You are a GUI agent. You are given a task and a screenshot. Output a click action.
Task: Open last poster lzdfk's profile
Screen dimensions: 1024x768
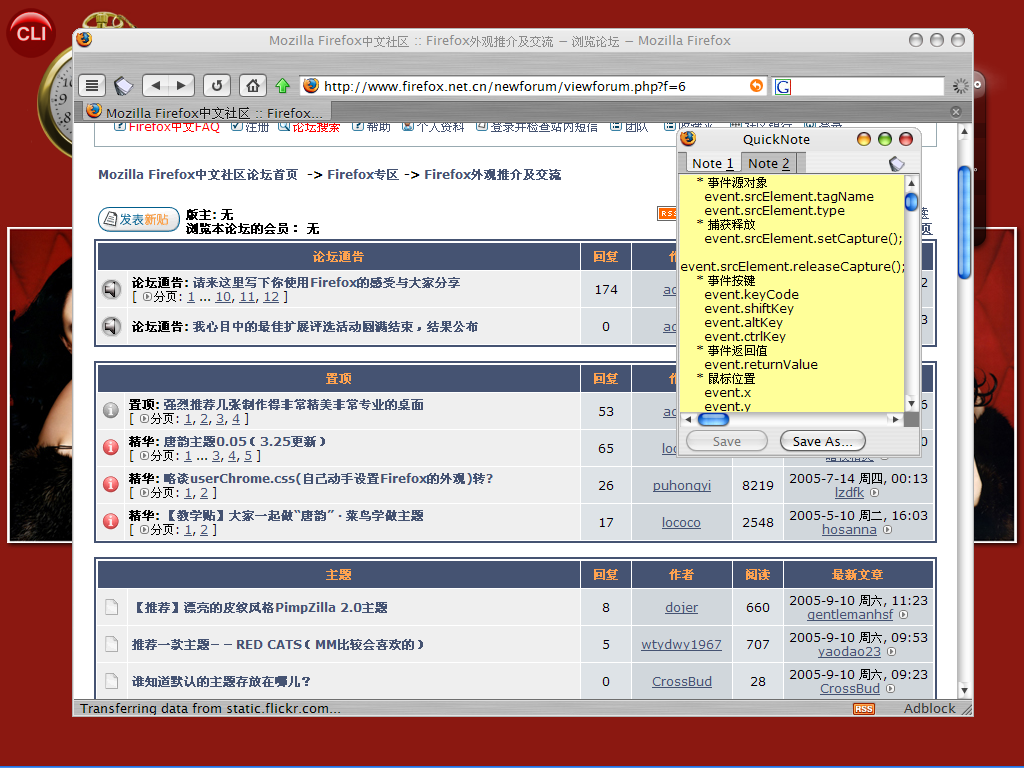click(849, 492)
